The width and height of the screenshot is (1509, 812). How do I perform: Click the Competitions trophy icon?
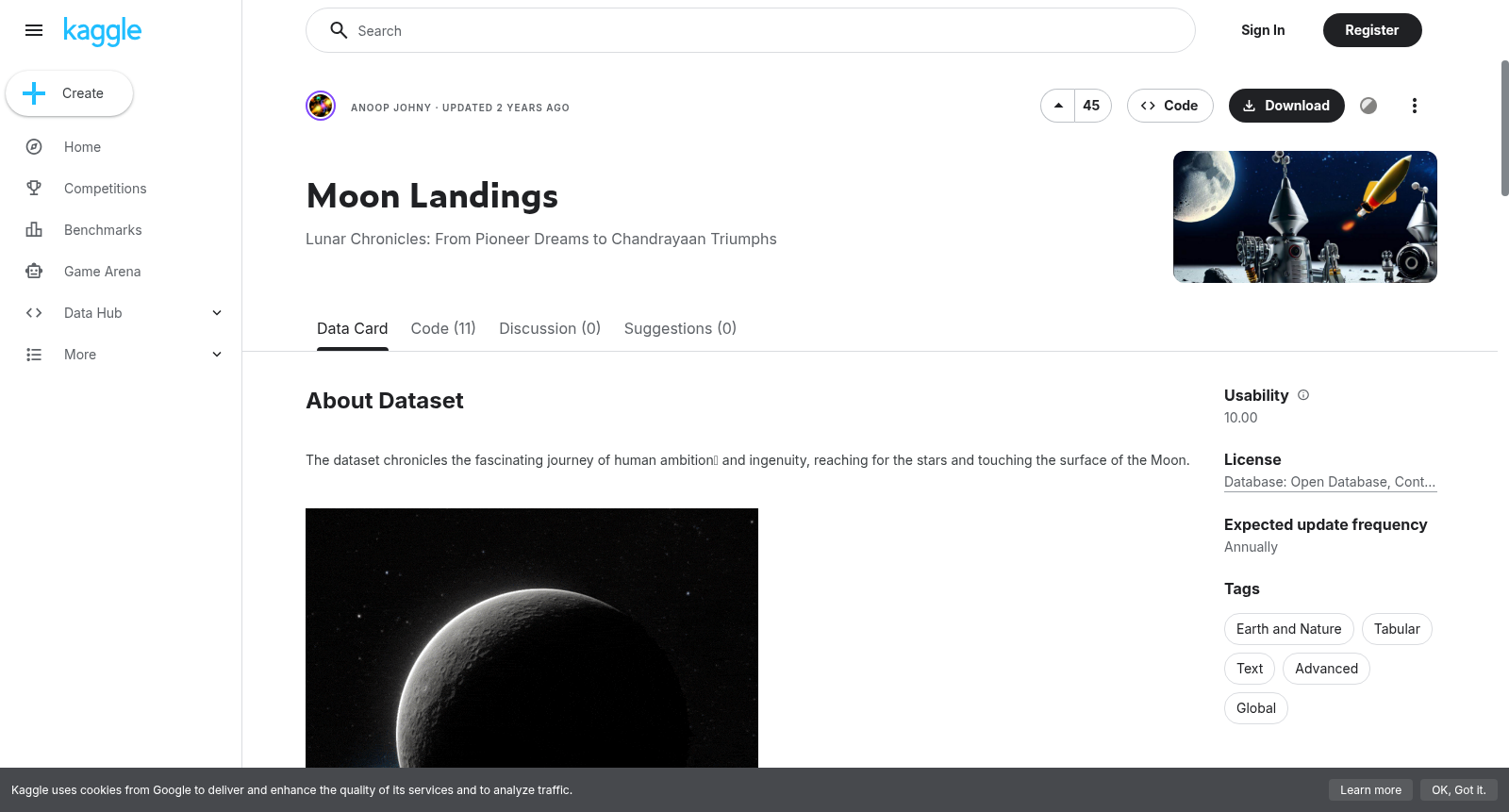click(x=34, y=189)
